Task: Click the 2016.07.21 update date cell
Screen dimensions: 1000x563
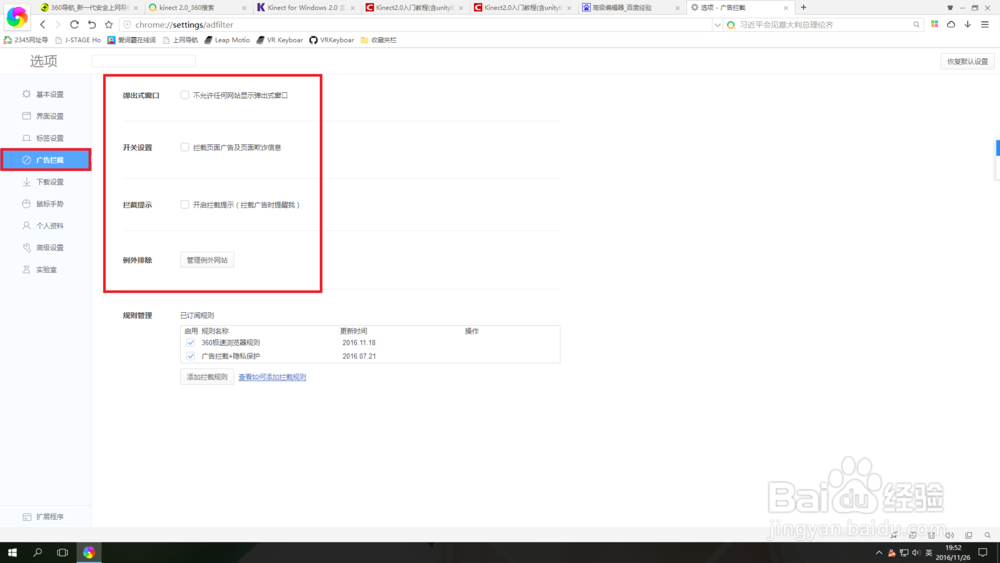Action: tap(359, 356)
